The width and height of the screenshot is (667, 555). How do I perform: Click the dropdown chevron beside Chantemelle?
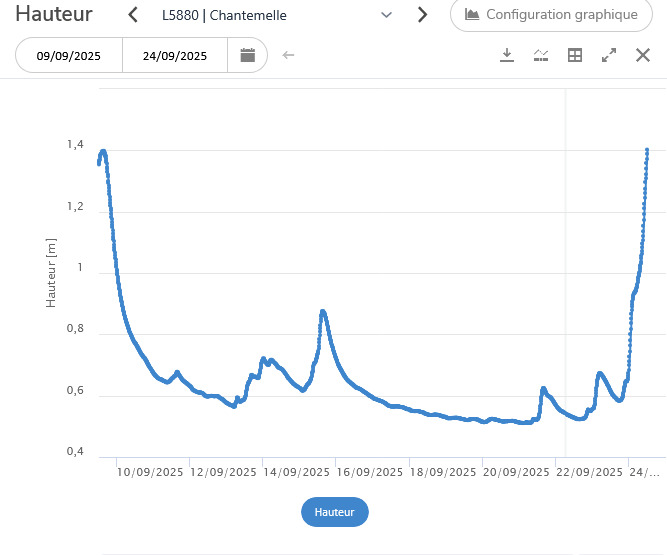coord(387,15)
